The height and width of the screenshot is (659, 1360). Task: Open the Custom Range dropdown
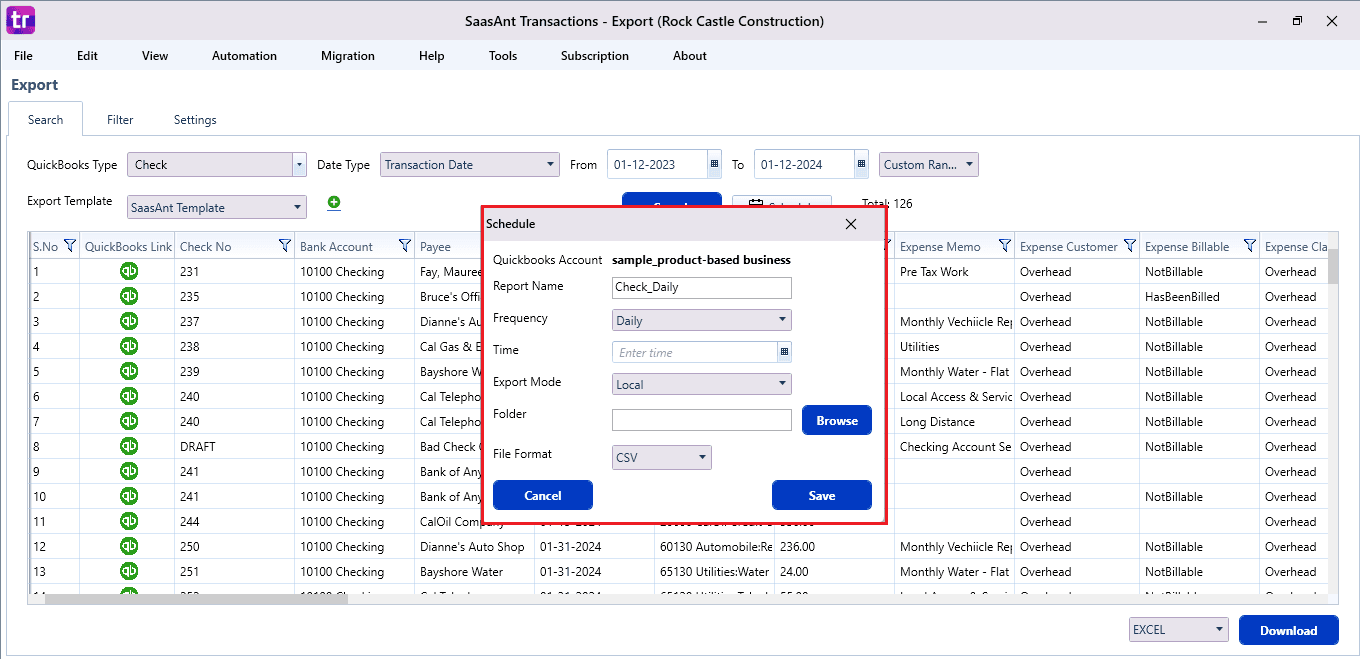929,164
